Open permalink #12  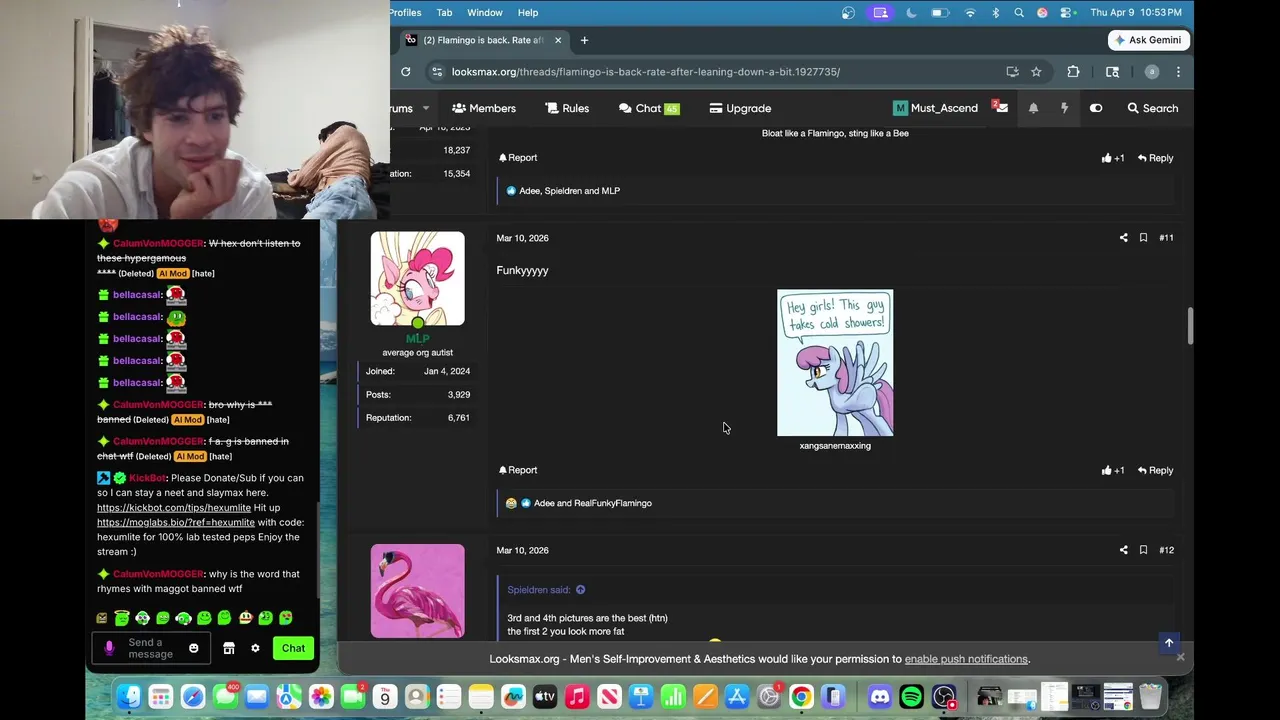point(1166,550)
